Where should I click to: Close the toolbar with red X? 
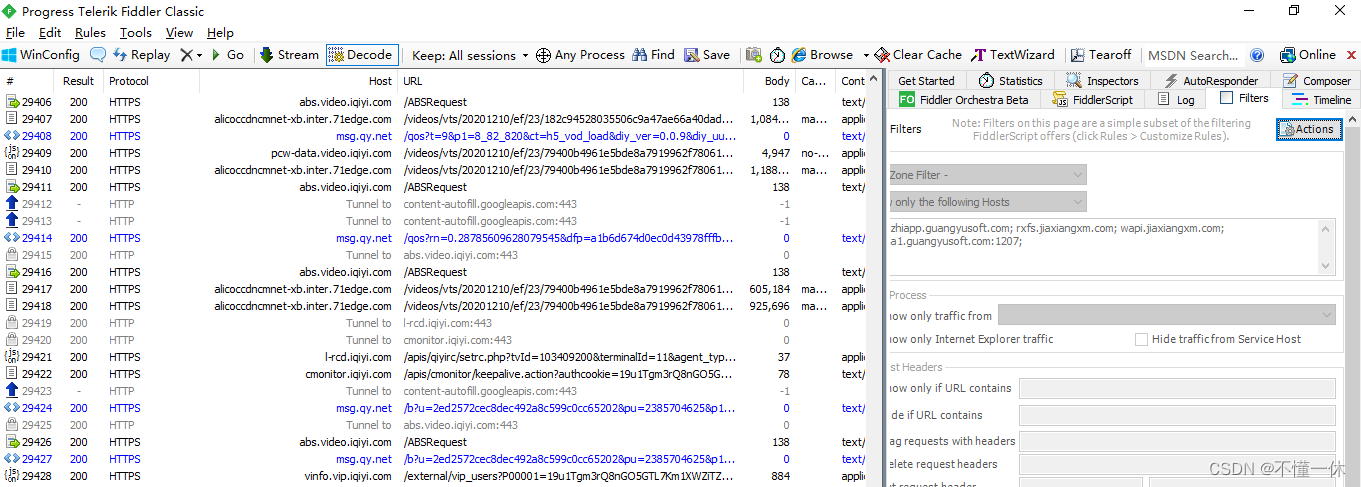tap(1350, 55)
